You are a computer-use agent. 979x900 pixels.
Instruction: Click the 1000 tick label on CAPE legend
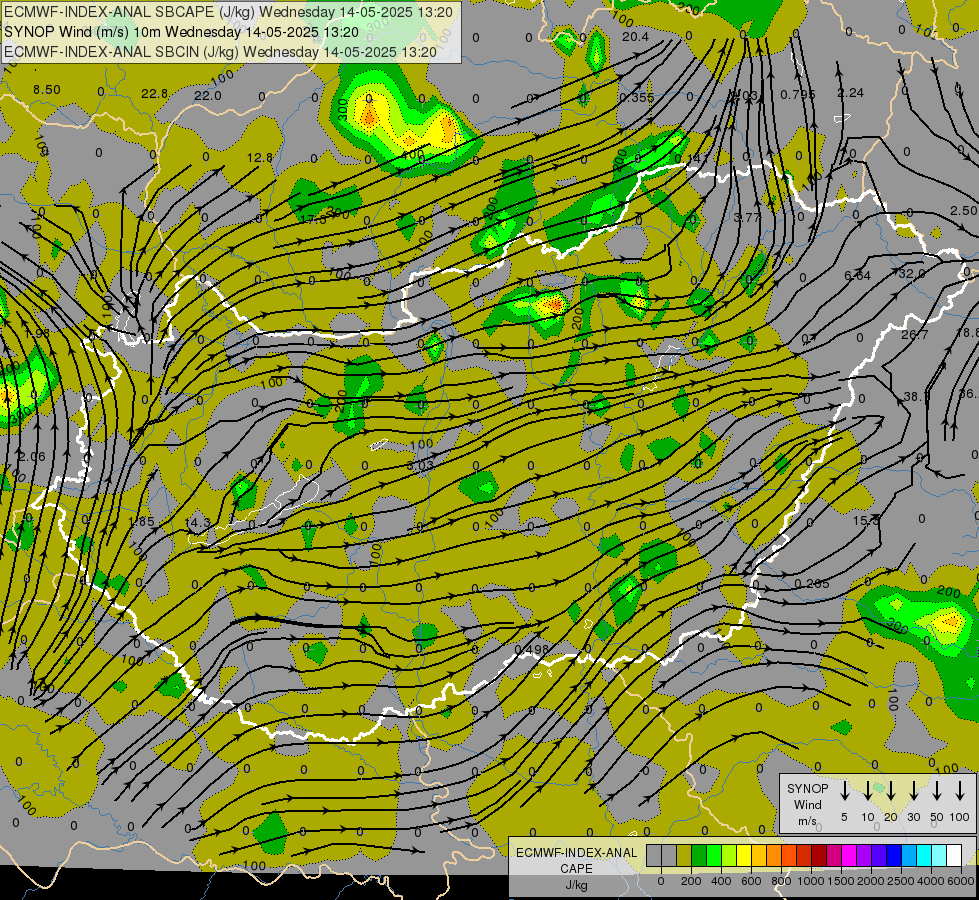811,881
